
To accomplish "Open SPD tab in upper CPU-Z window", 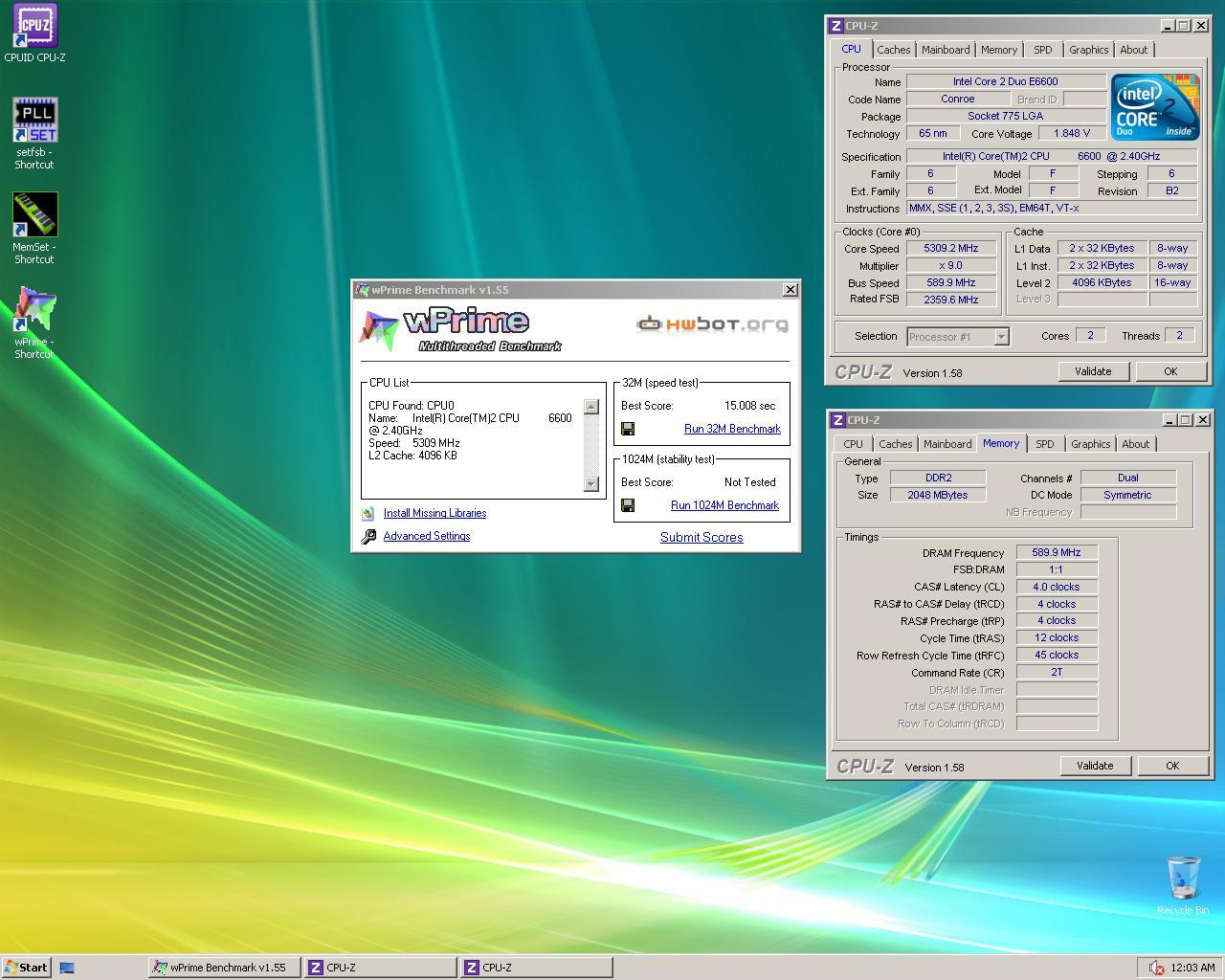I will point(1043,50).
